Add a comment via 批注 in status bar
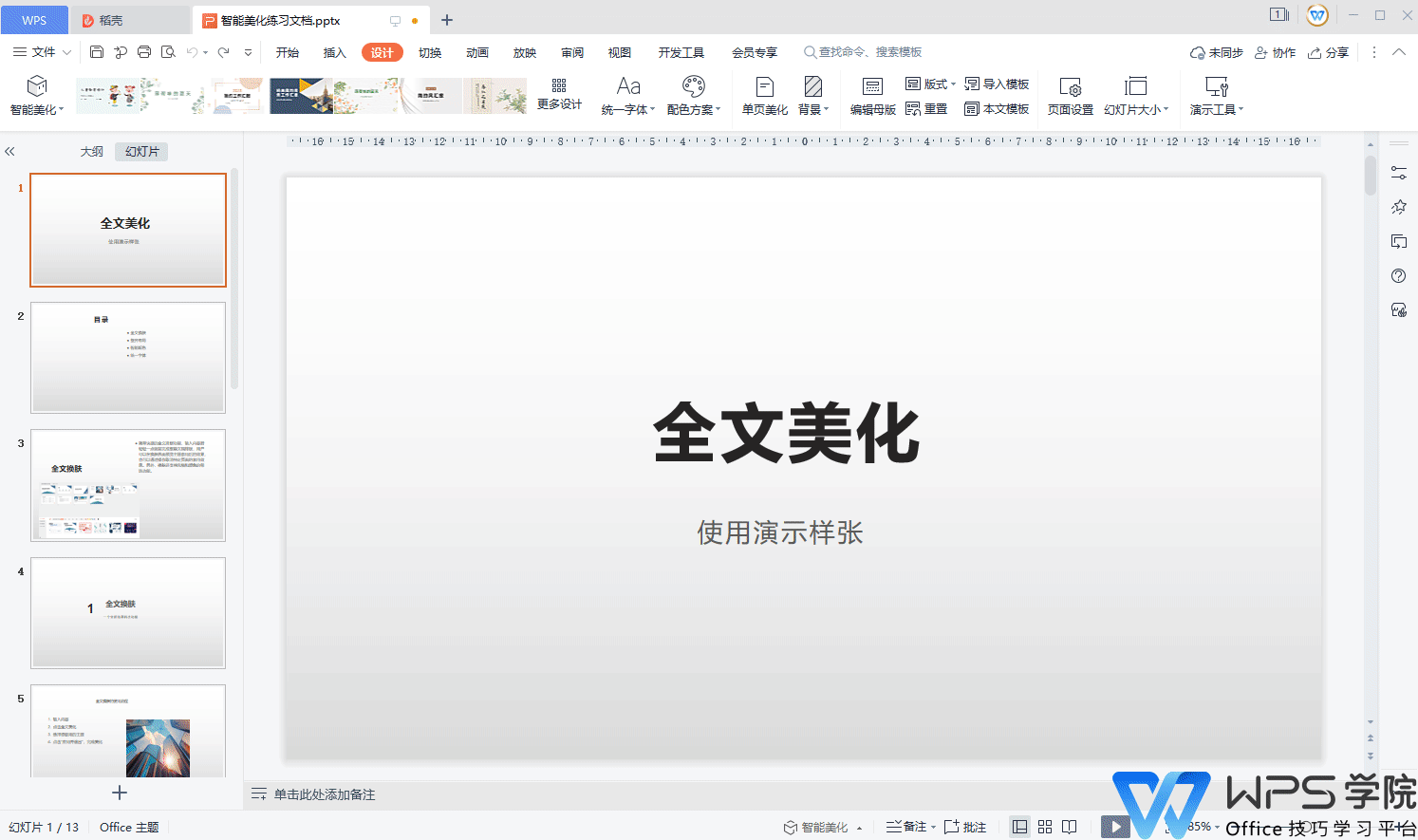1418x840 pixels. coord(965,827)
